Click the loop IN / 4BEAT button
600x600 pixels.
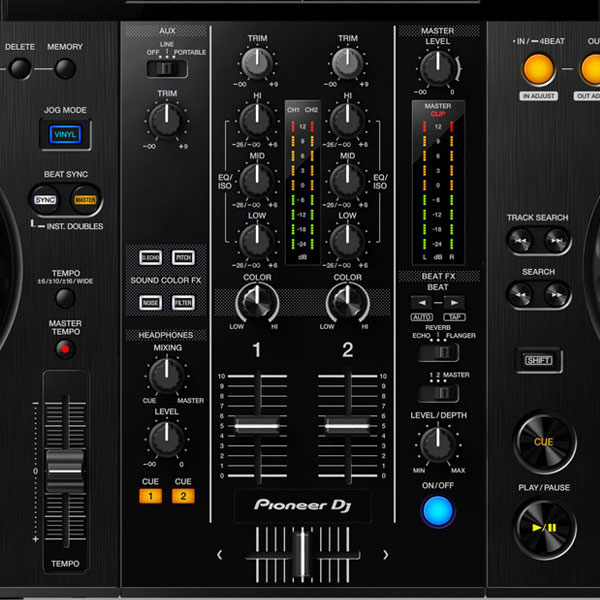[x=538, y=69]
